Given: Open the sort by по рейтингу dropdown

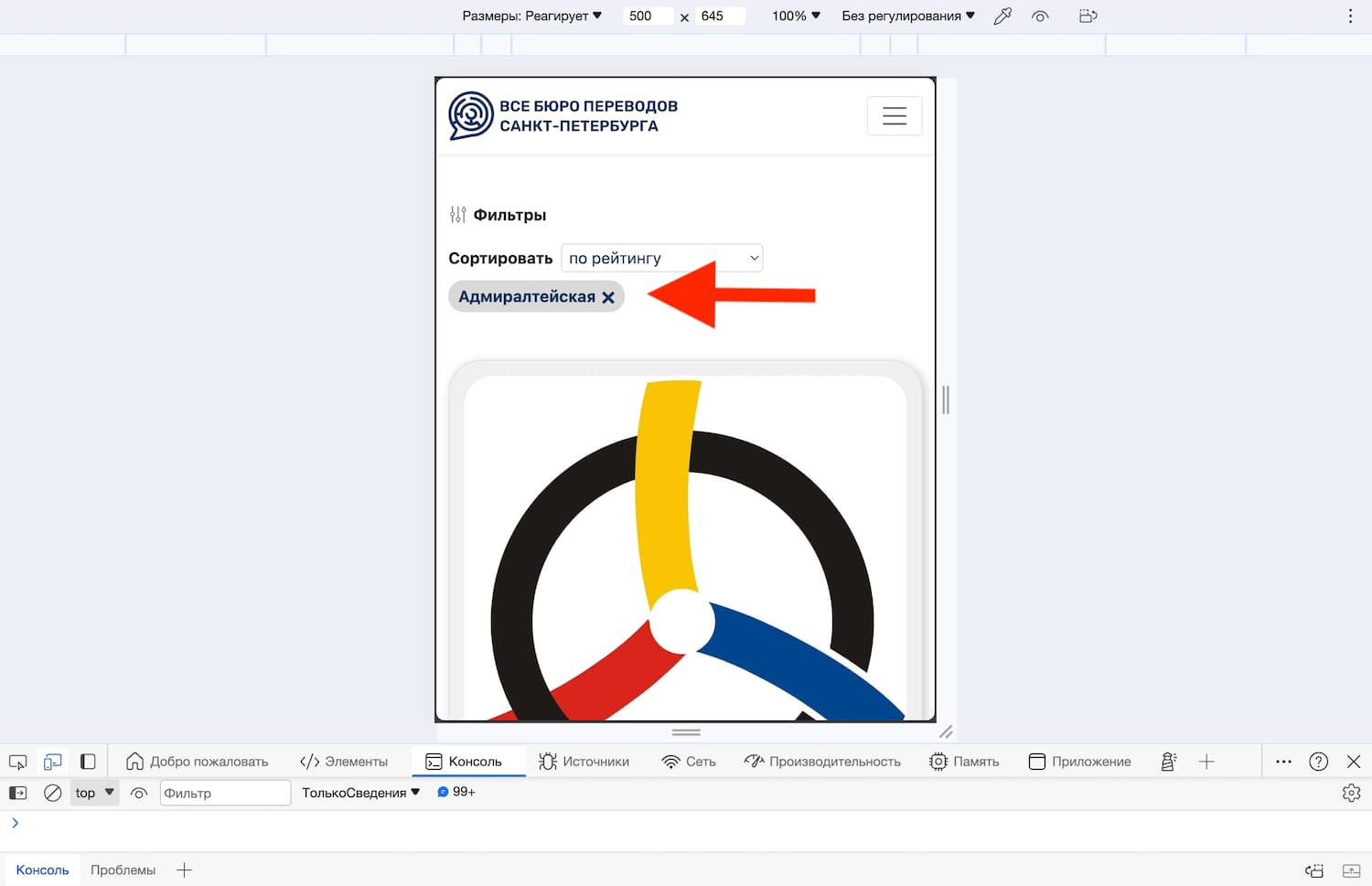Looking at the screenshot, I should 661,258.
